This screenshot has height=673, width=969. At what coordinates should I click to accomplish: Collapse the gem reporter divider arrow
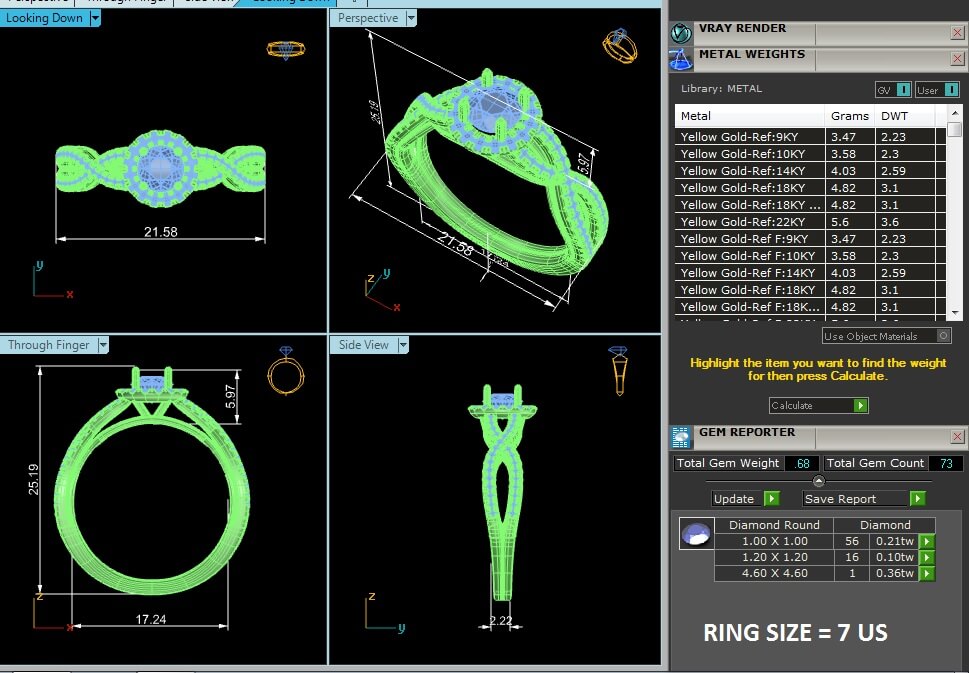pyautogui.click(x=819, y=481)
